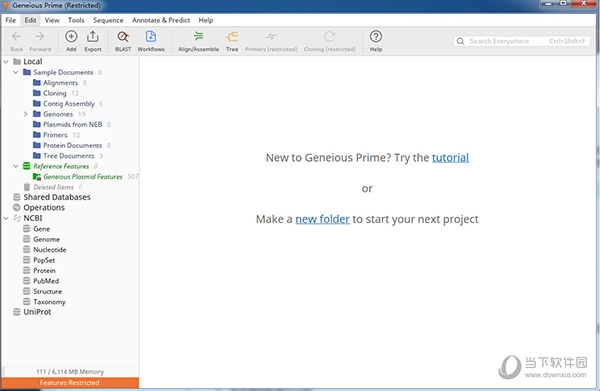
Task: Select the Tree Documents folder
Action: [68, 156]
